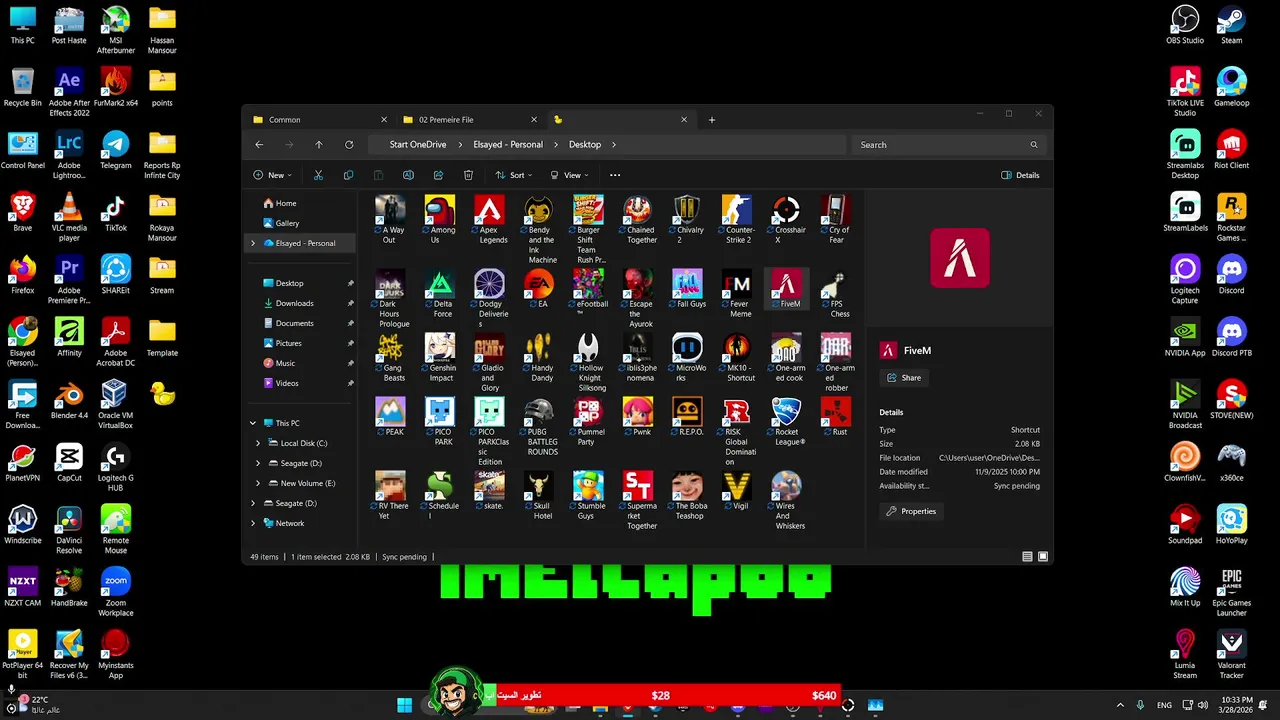Image resolution: width=1280 pixels, height=720 pixels.
Task: Click the Properties button
Action: 911,511
